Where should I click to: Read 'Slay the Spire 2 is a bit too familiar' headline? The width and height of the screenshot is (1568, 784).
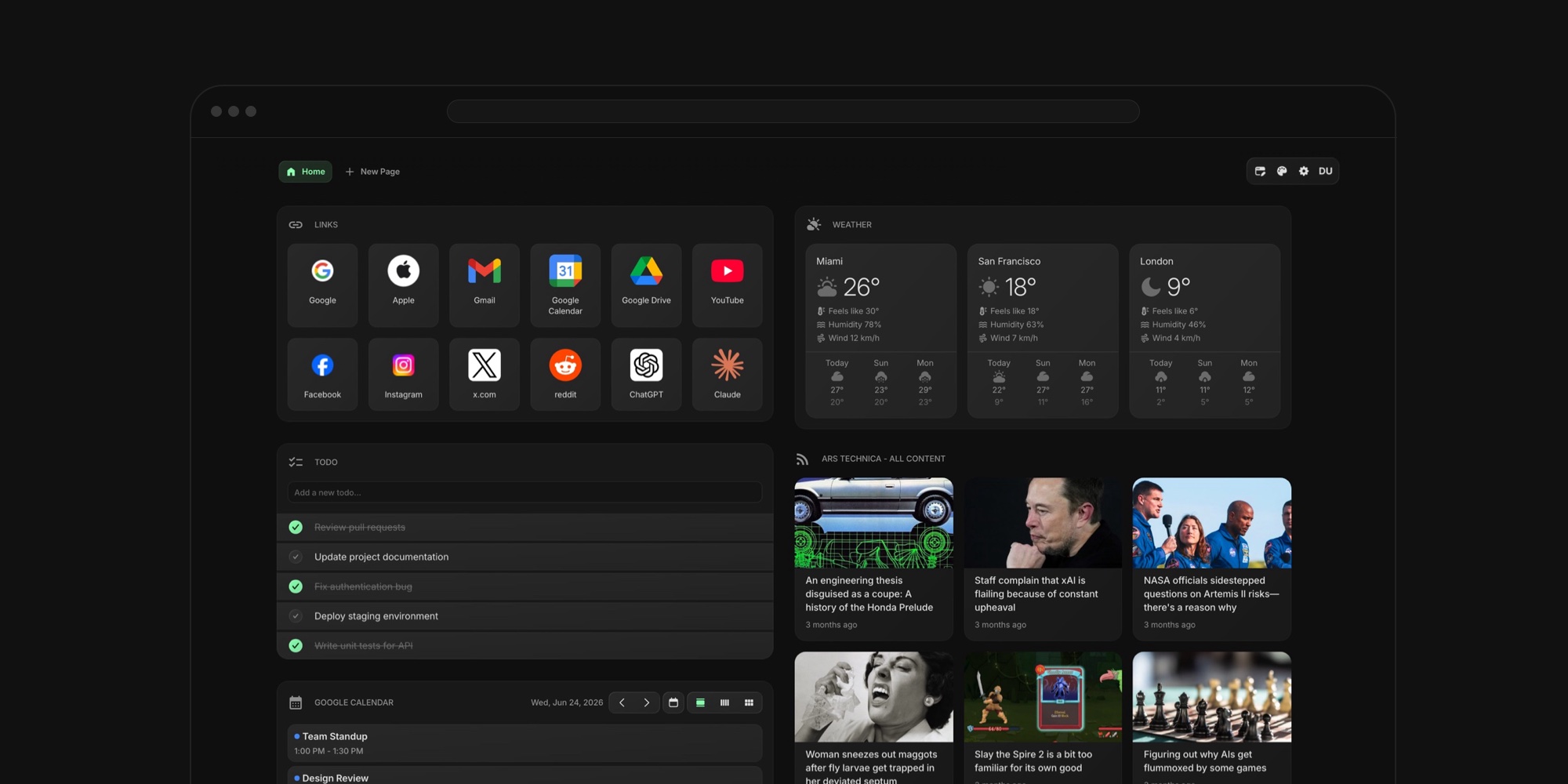[x=1033, y=761]
